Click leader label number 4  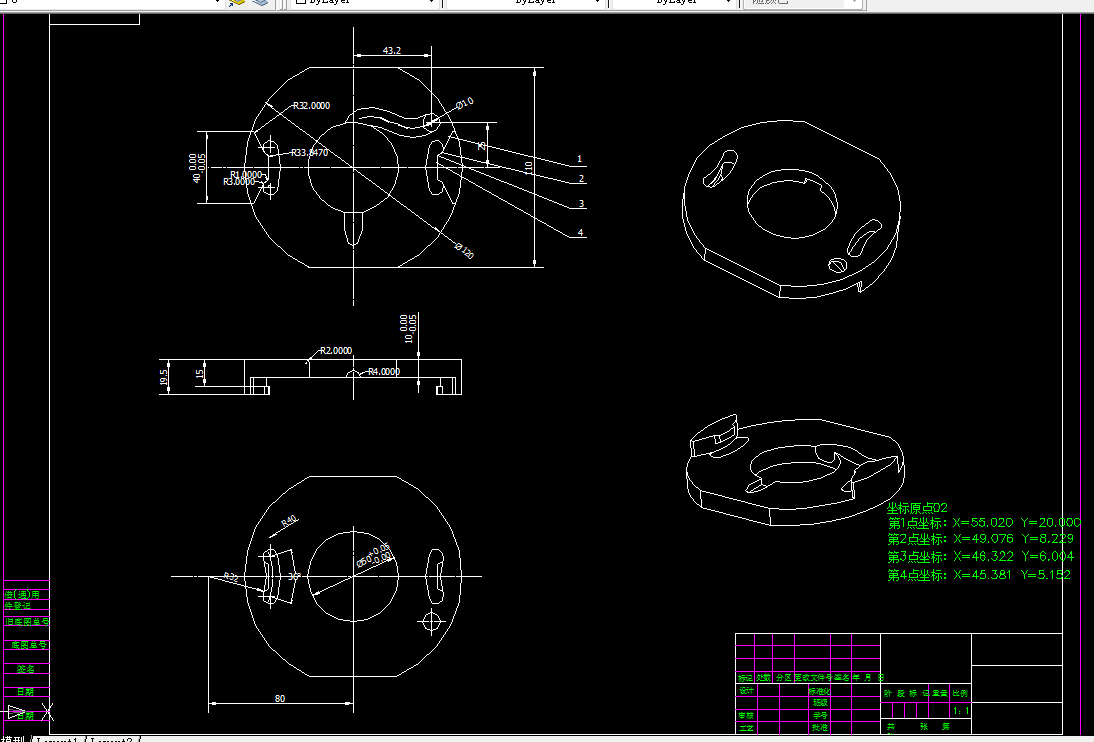tap(580, 232)
